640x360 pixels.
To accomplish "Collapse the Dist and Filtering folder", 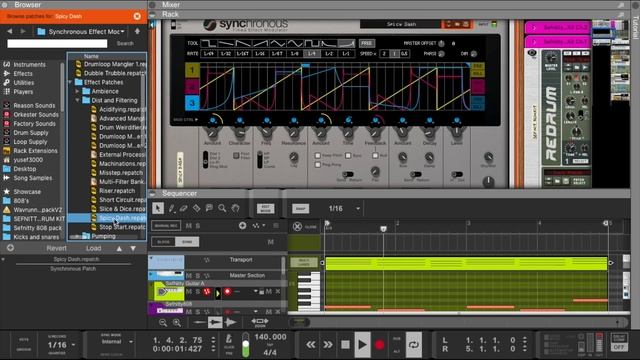I will pyautogui.click(x=78, y=100).
